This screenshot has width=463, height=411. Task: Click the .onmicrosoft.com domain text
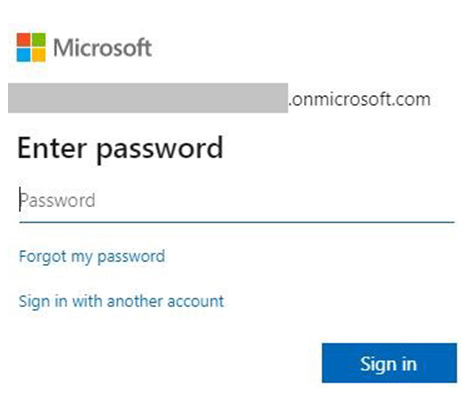[360, 99]
